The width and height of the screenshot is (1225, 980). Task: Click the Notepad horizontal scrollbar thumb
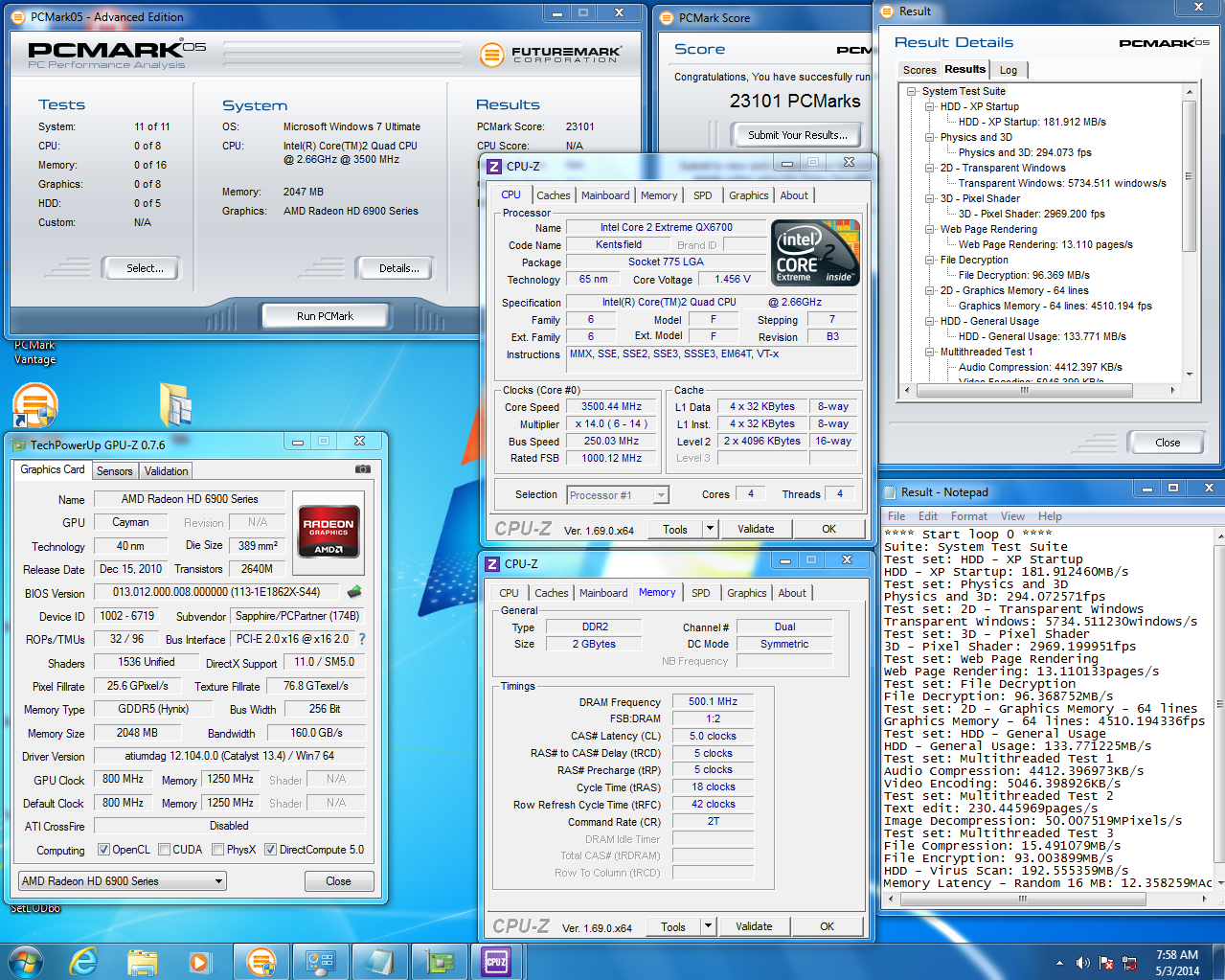(x=1022, y=899)
